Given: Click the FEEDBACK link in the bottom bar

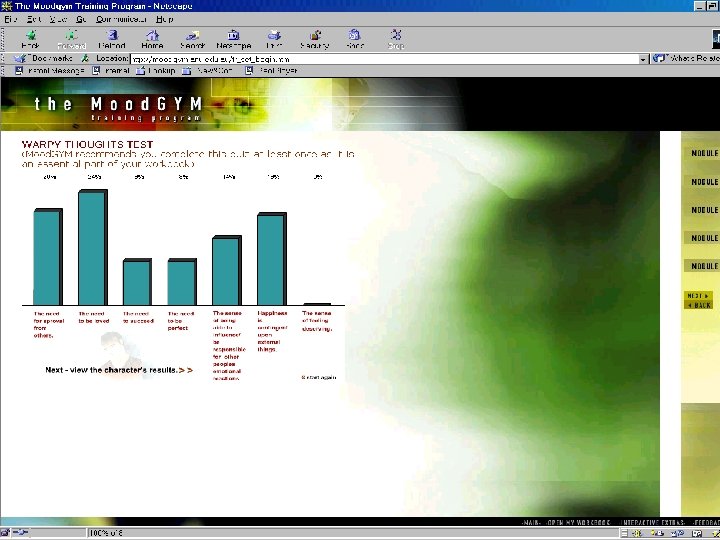Looking at the screenshot, I should 705,523.
